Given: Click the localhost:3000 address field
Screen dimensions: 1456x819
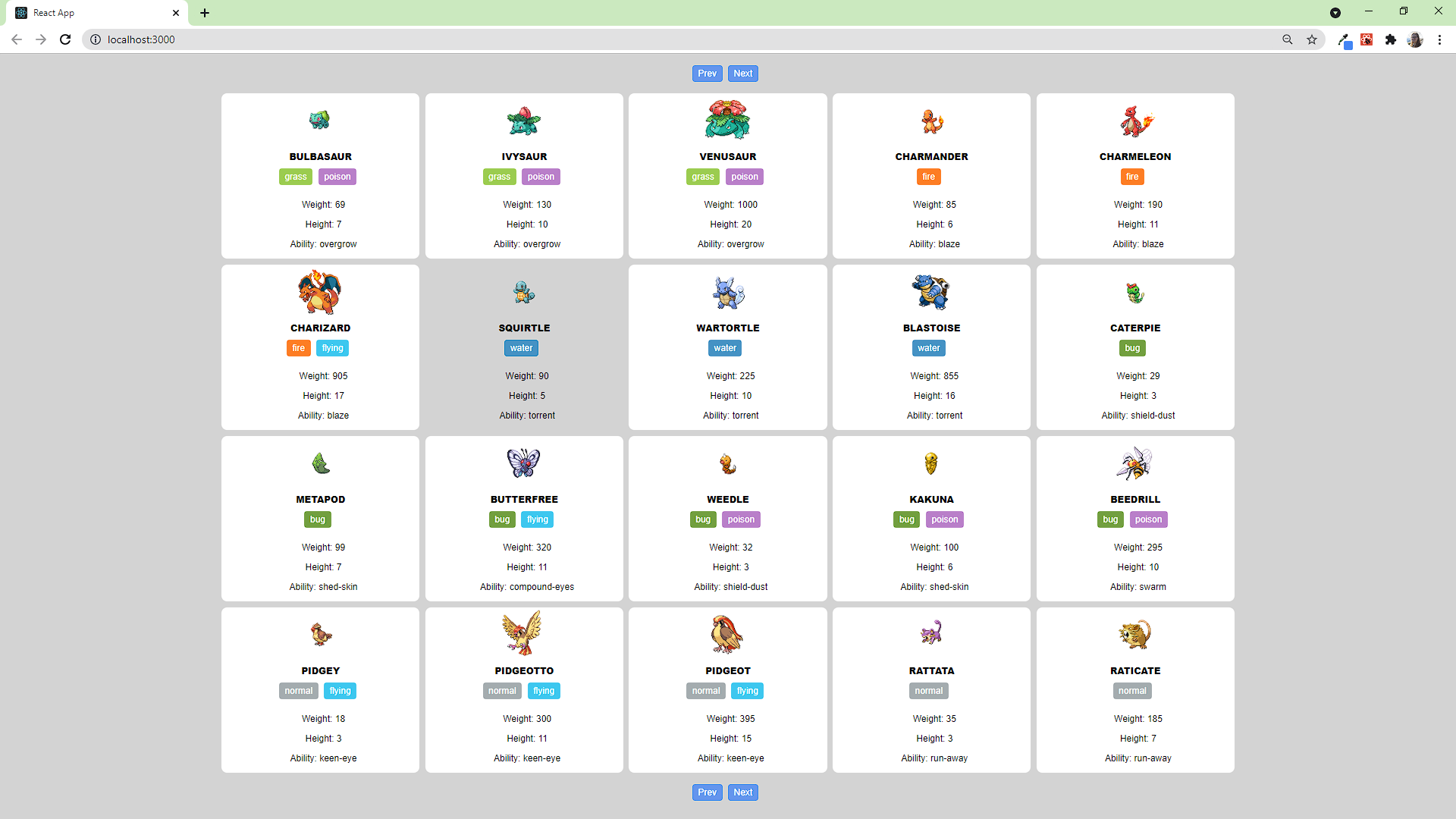Looking at the screenshot, I should [x=455, y=39].
